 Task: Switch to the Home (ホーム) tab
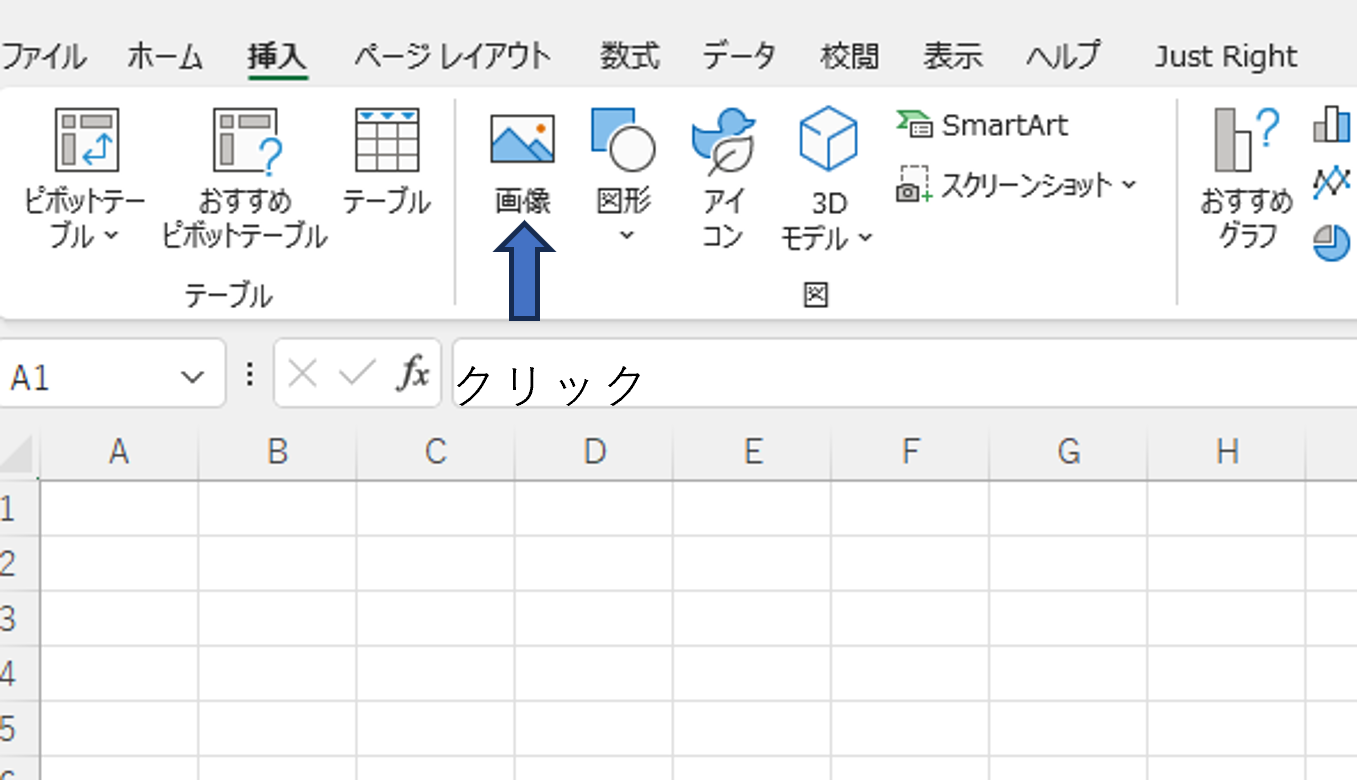pyautogui.click(x=165, y=56)
